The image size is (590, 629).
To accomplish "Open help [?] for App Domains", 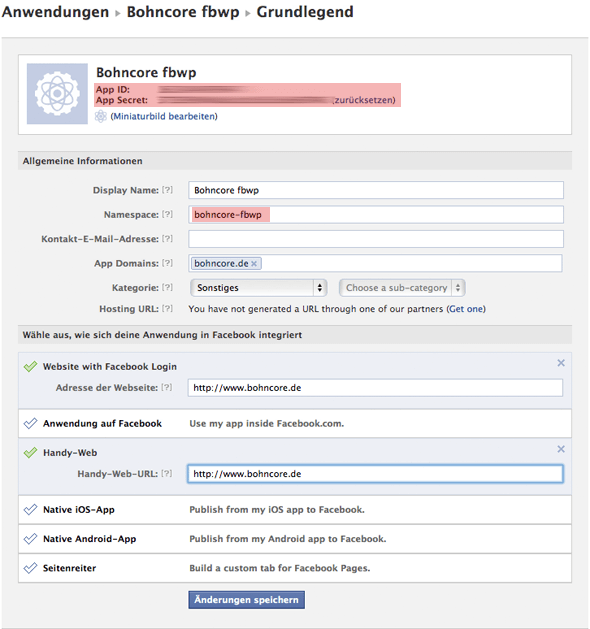I will pyautogui.click(x=167, y=263).
